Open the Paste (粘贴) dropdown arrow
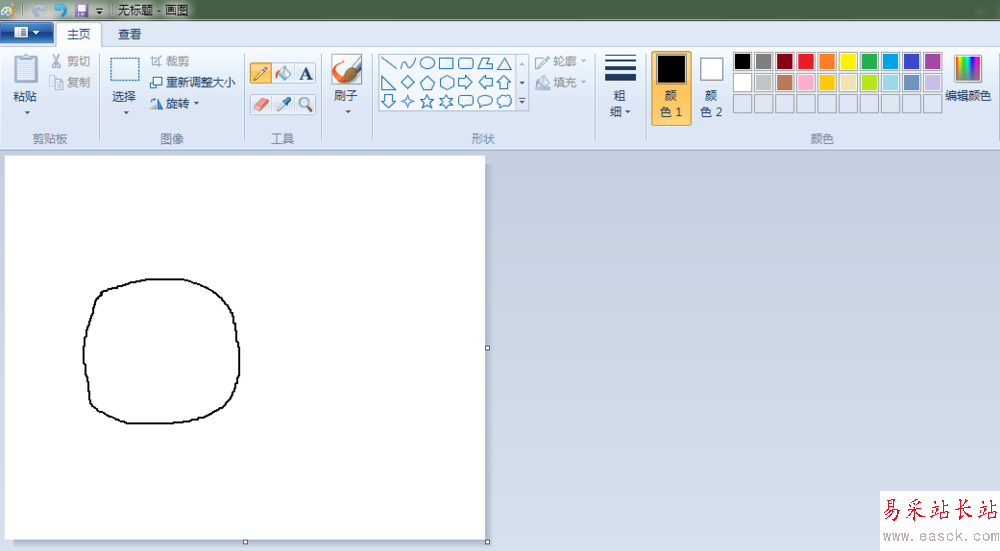 point(27,113)
